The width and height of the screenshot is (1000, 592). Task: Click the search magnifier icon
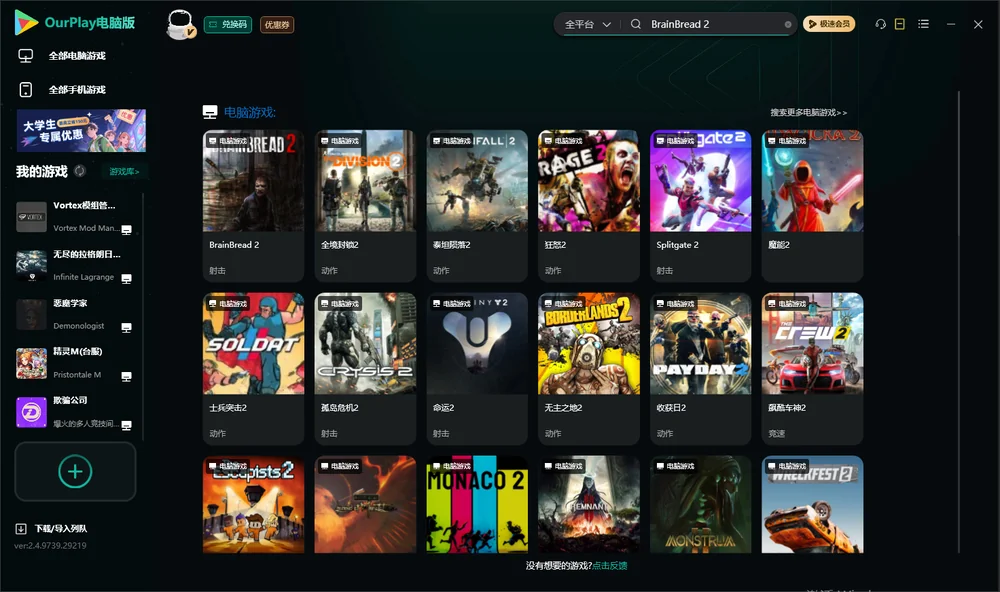pyautogui.click(x=636, y=24)
